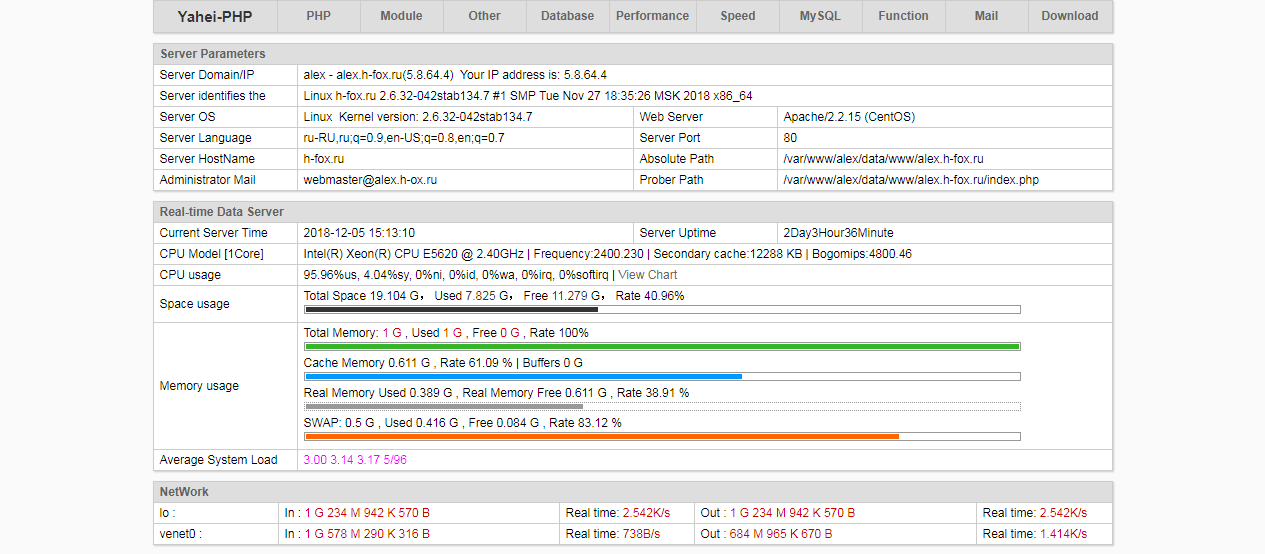Open the Module navigation tab

pyautogui.click(x=401, y=16)
